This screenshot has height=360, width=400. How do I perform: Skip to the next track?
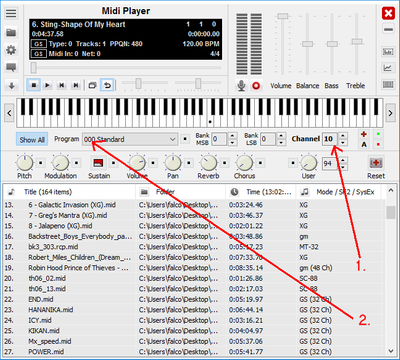76,85
